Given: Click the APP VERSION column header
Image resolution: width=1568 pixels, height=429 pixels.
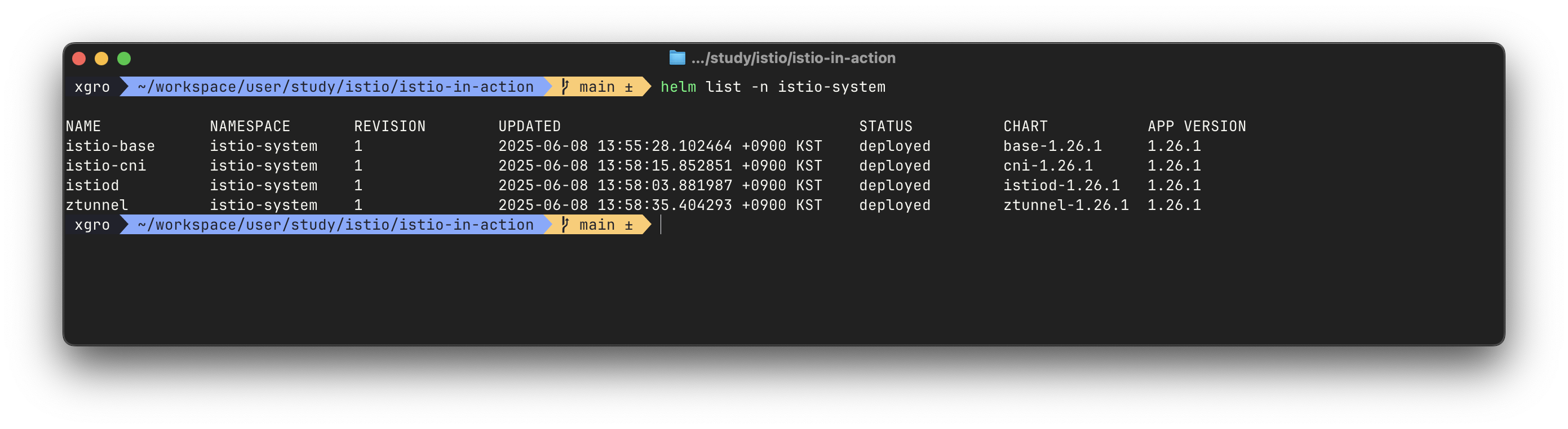Looking at the screenshot, I should 1197,126.
